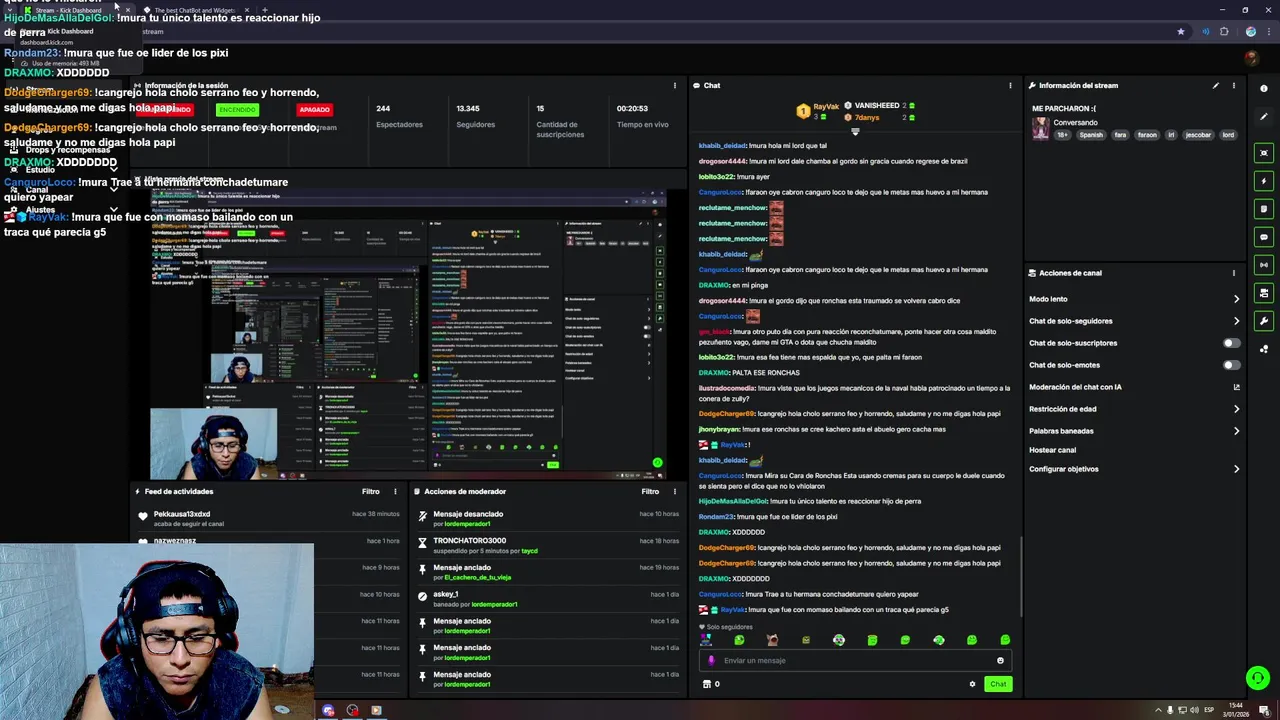The height and width of the screenshot is (720, 1280).
Task: Insert the dog emote in the emote row
Action: click(772, 640)
